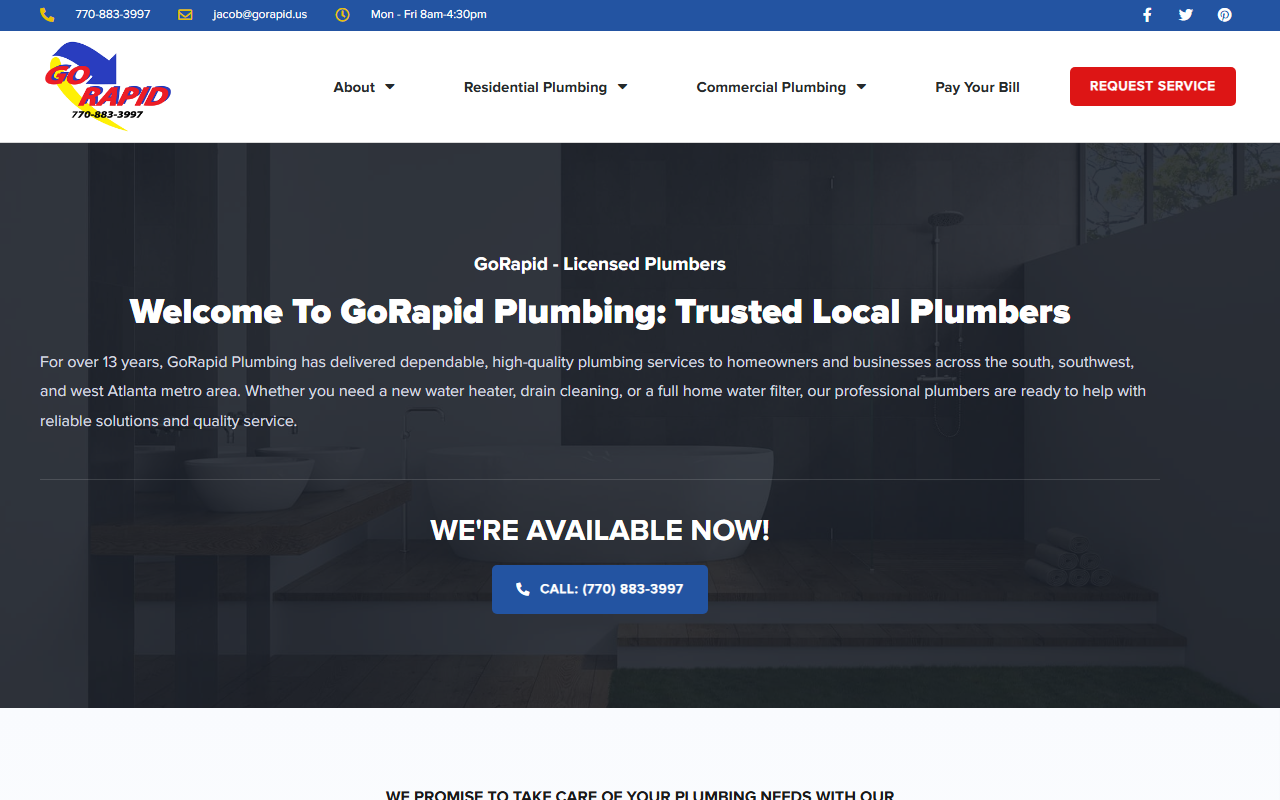This screenshot has width=1280, height=800.
Task: Expand the About dropdown arrow
Action: (x=390, y=87)
